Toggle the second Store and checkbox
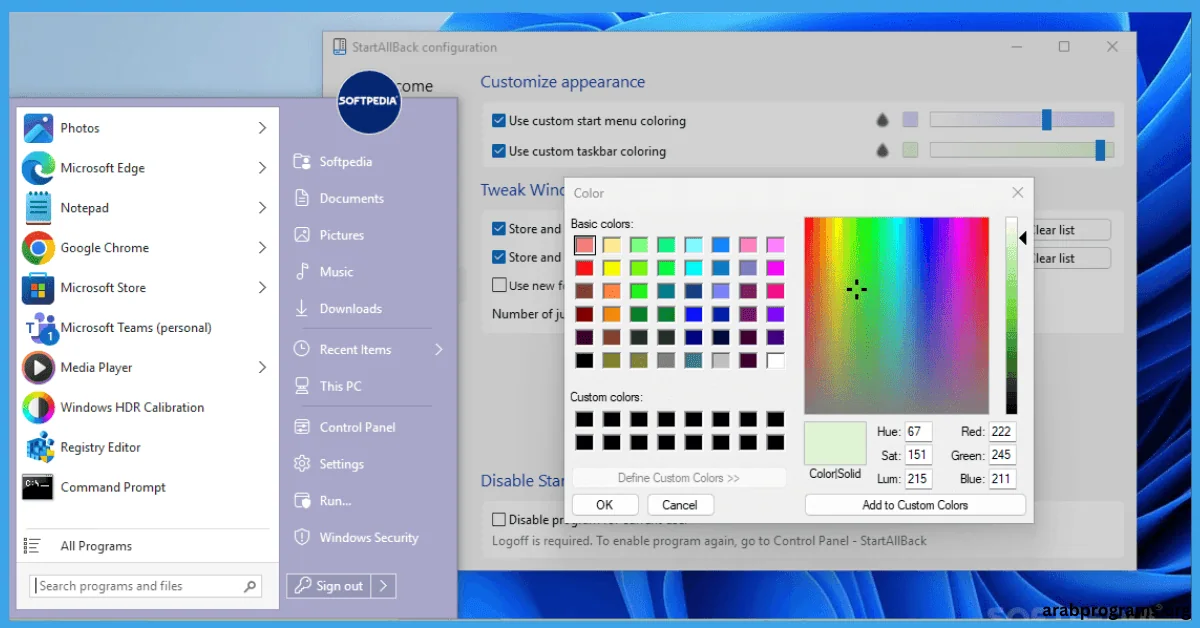This screenshot has height=628, width=1200. click(499, 257)
